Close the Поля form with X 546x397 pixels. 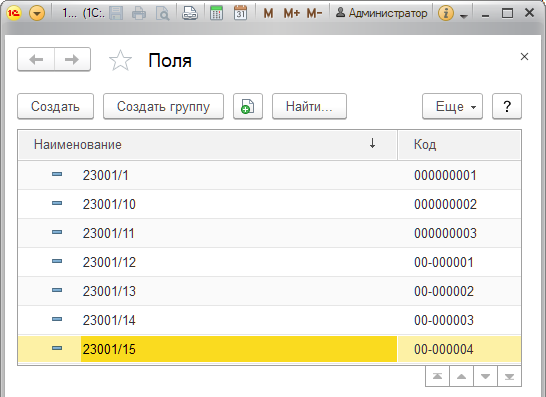[x=524, y=56]
